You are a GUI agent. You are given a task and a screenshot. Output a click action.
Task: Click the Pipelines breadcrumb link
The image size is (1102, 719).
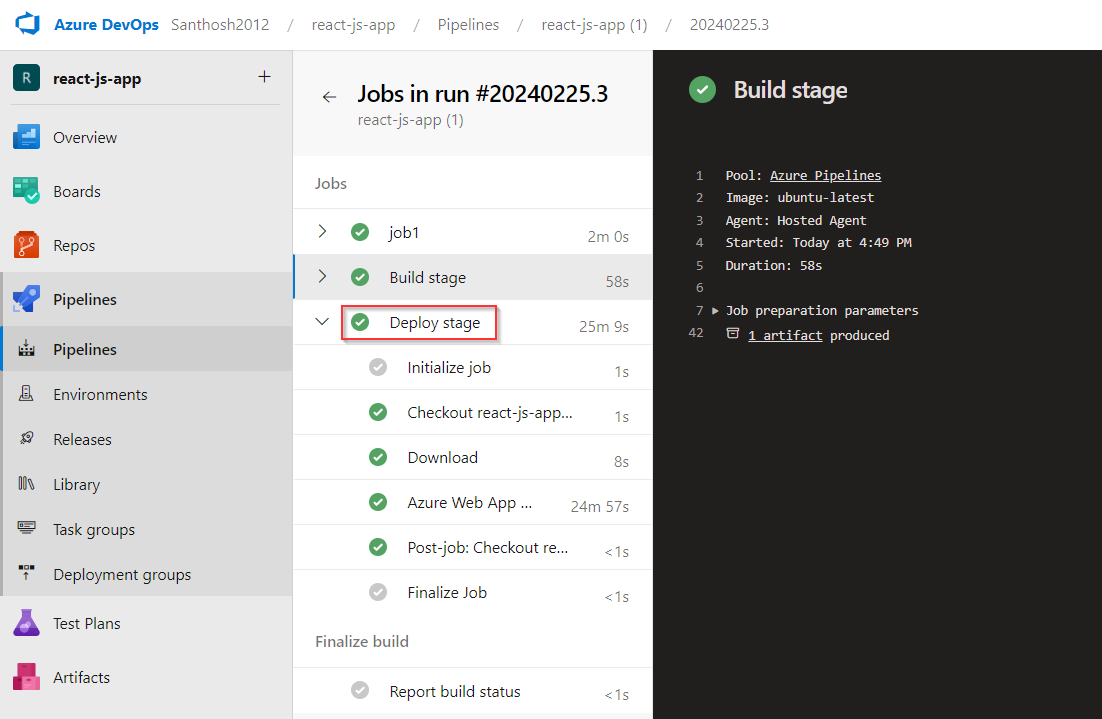[x=468, y=25]
